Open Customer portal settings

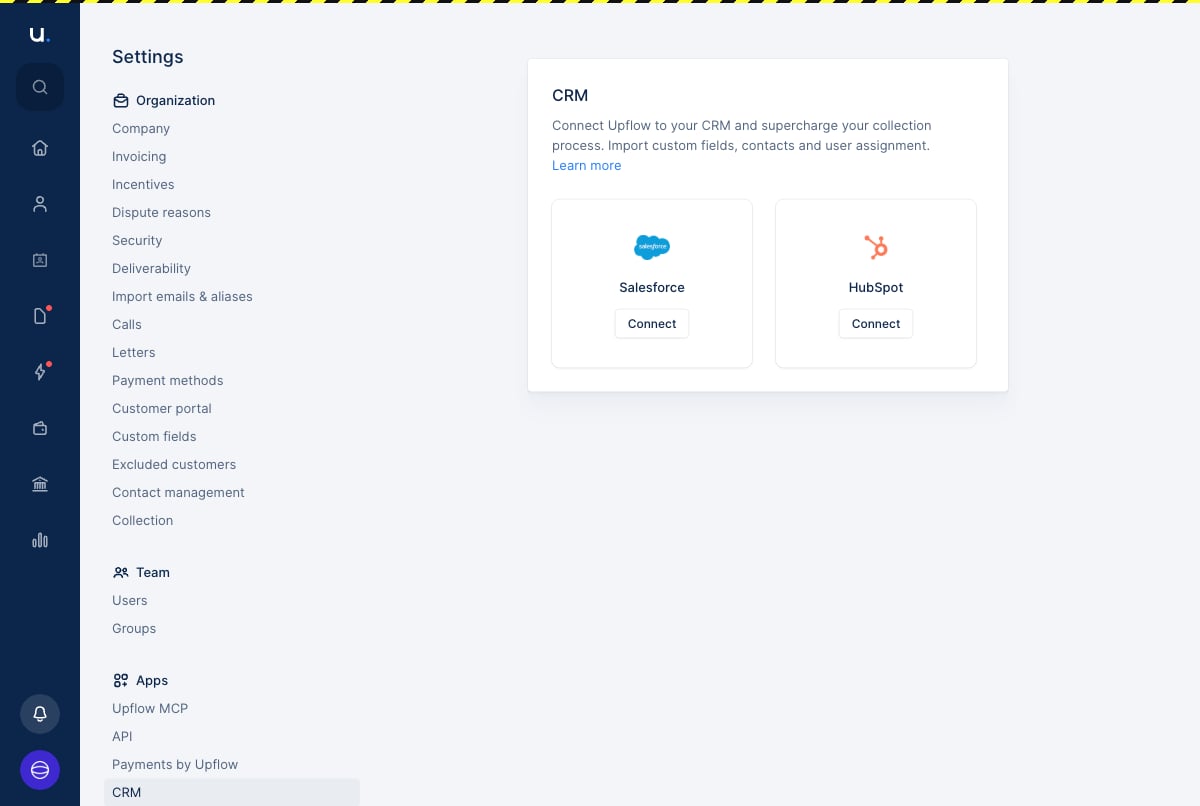pos(162,408)
